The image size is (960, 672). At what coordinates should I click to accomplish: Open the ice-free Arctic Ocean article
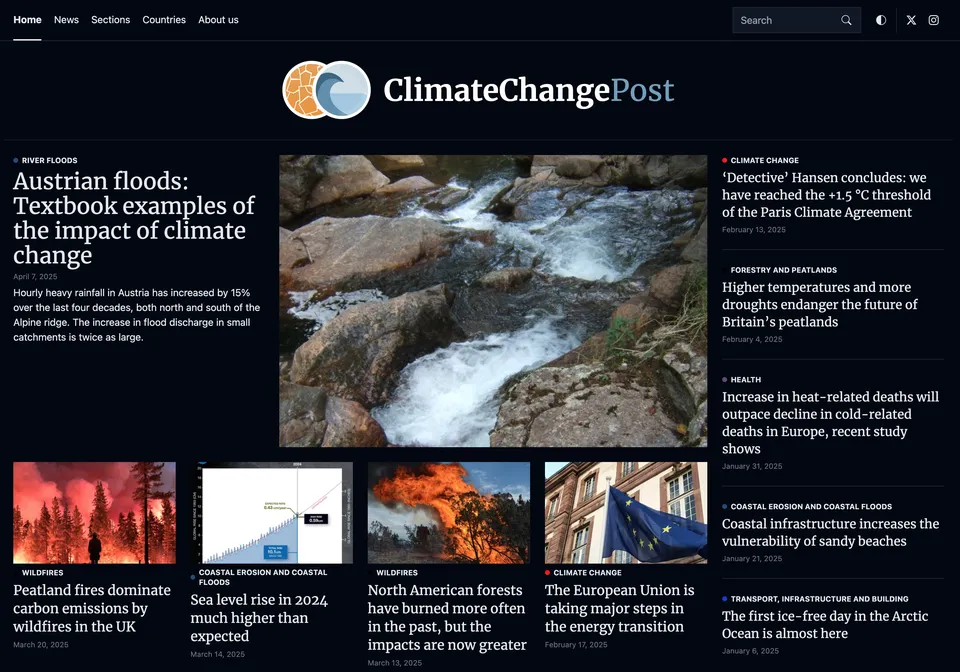pyautogui.click(x=825, y=625)
